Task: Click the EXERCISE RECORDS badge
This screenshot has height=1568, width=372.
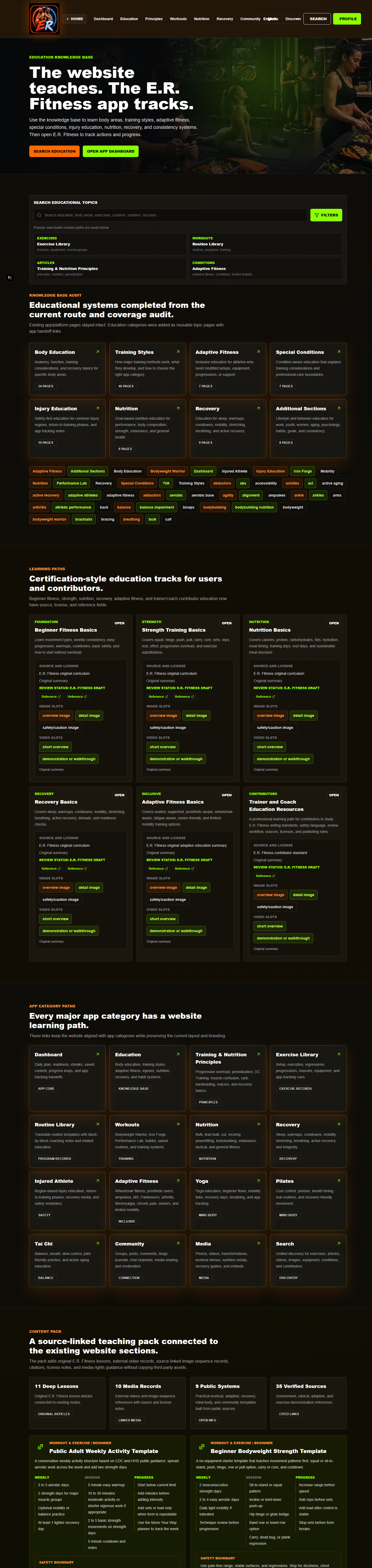Action: 296,1088
